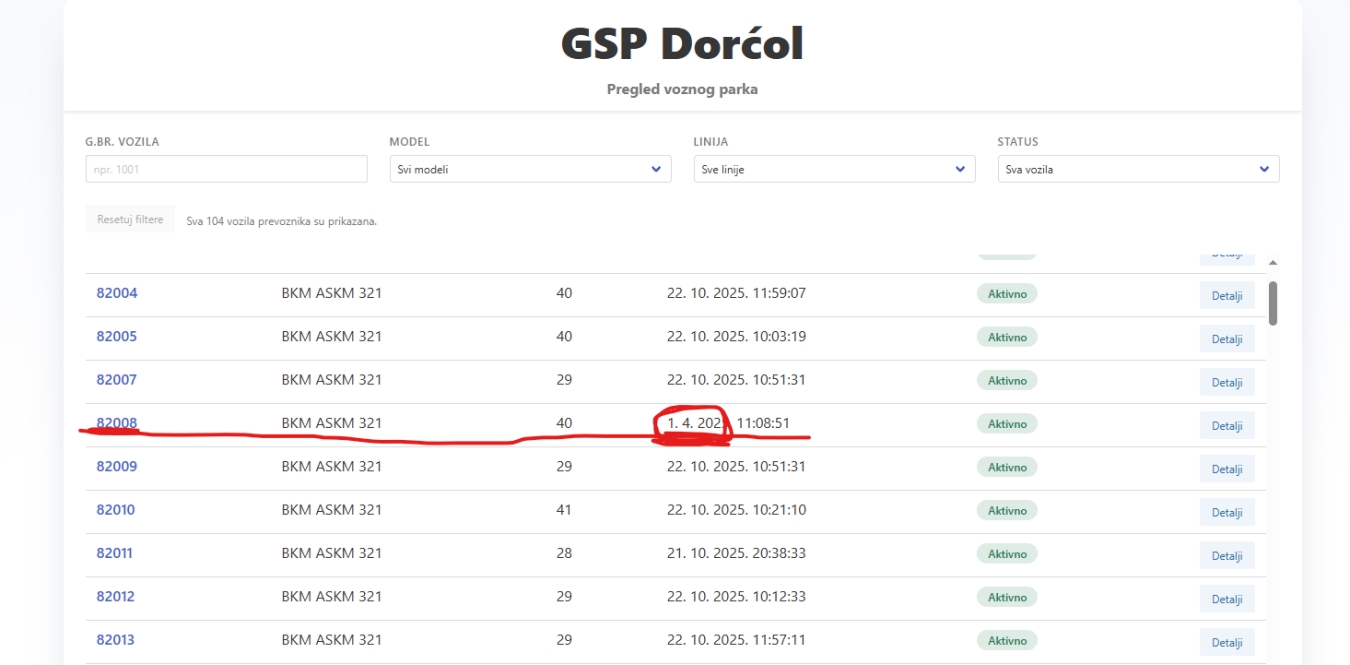Screen dimensions: 1350x665
Task: Open vehicle 82004 link
Action: [x=117, y=294]
